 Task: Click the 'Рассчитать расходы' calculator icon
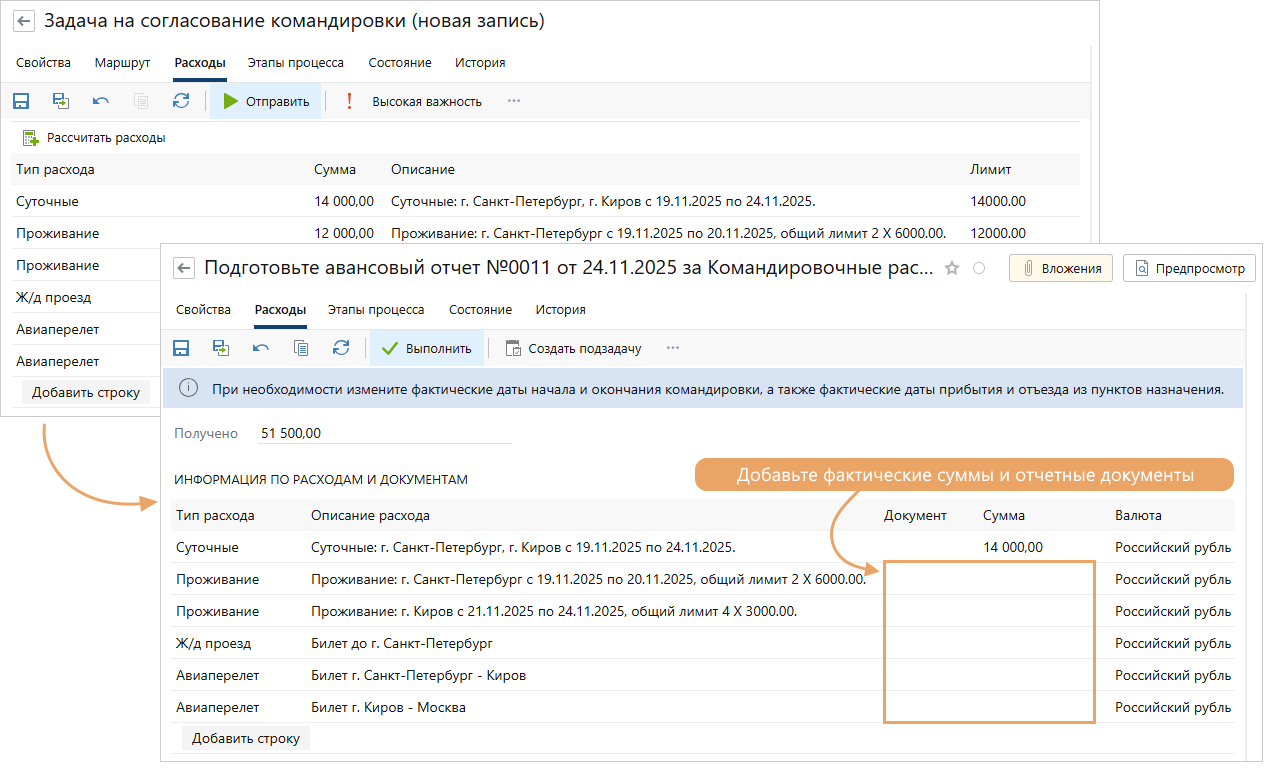[x=31, y=138]
